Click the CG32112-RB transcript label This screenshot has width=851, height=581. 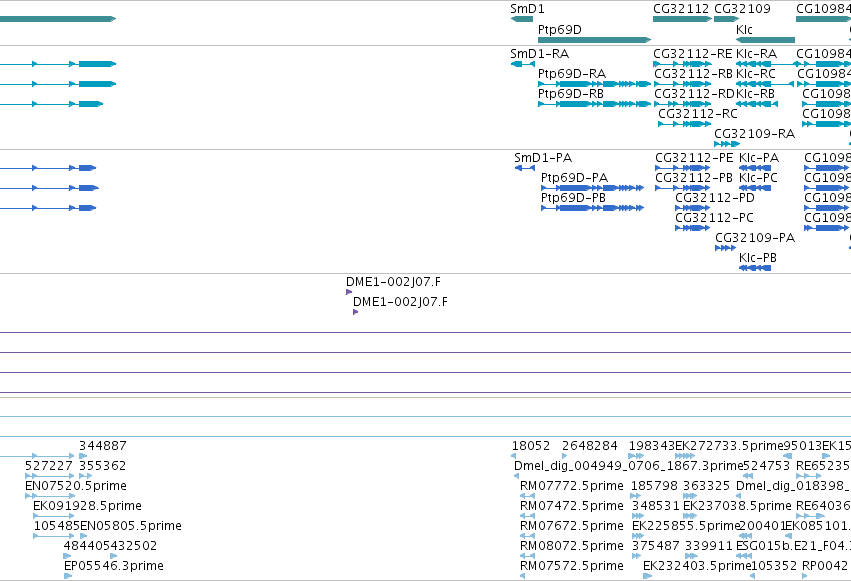(x=693, y=73)
